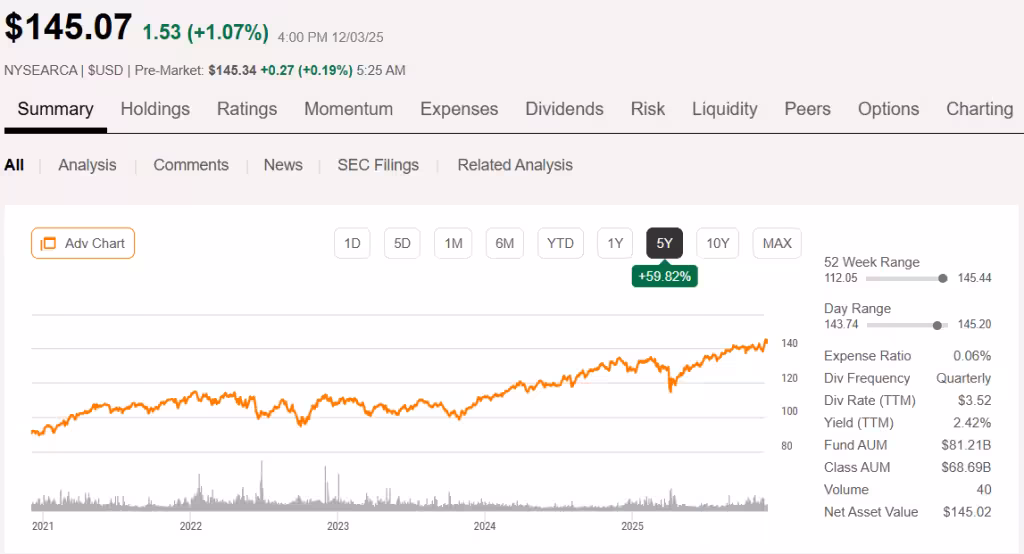Open the News filter link
Viewport: 1024px width, 554px height.
pyautogui.click(x=283, y=165)
